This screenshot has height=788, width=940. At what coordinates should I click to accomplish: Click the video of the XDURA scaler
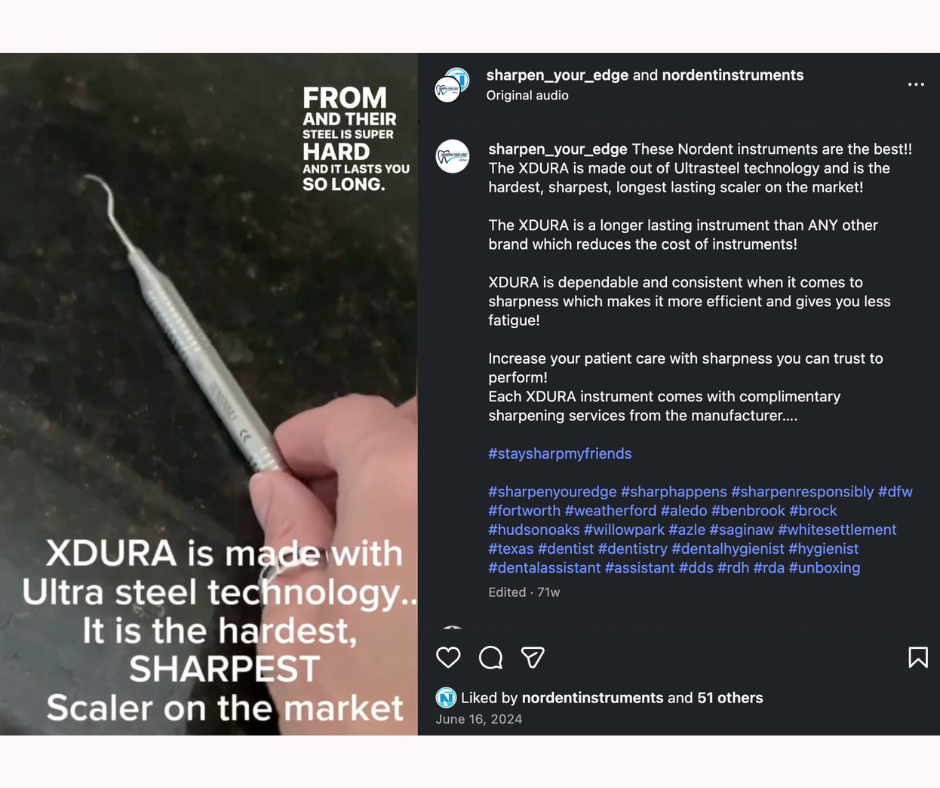click(x=209, y=394)
